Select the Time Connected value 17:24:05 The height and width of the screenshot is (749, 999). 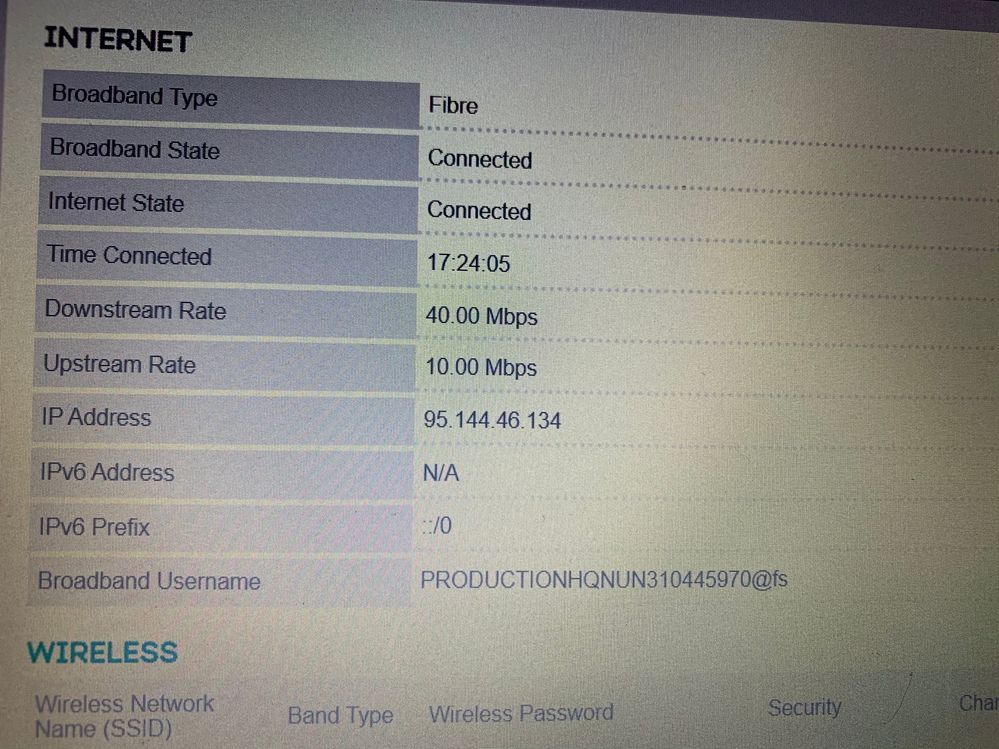468,263
